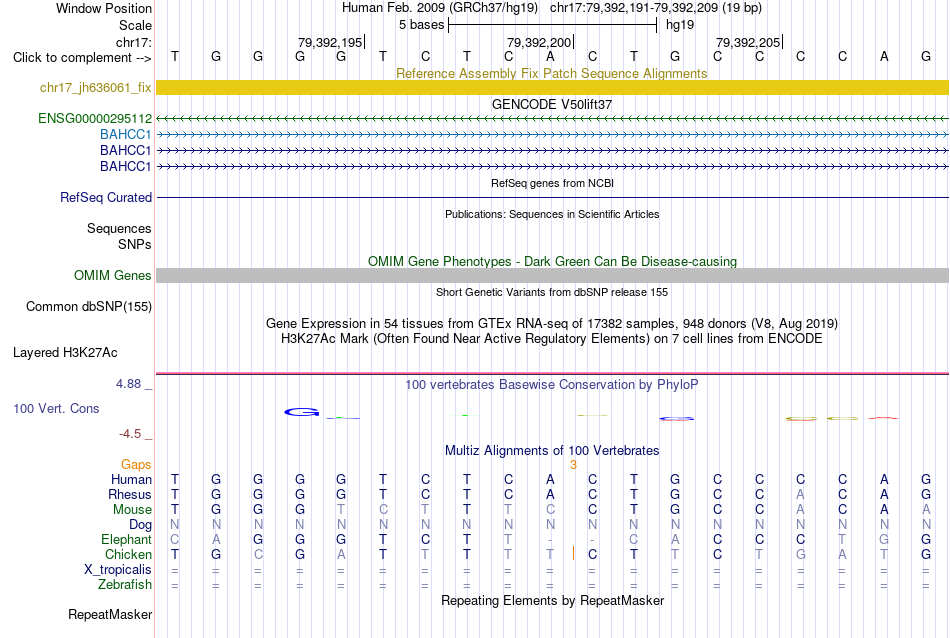Click the RefSeq Curated intron line

point(553,198)
